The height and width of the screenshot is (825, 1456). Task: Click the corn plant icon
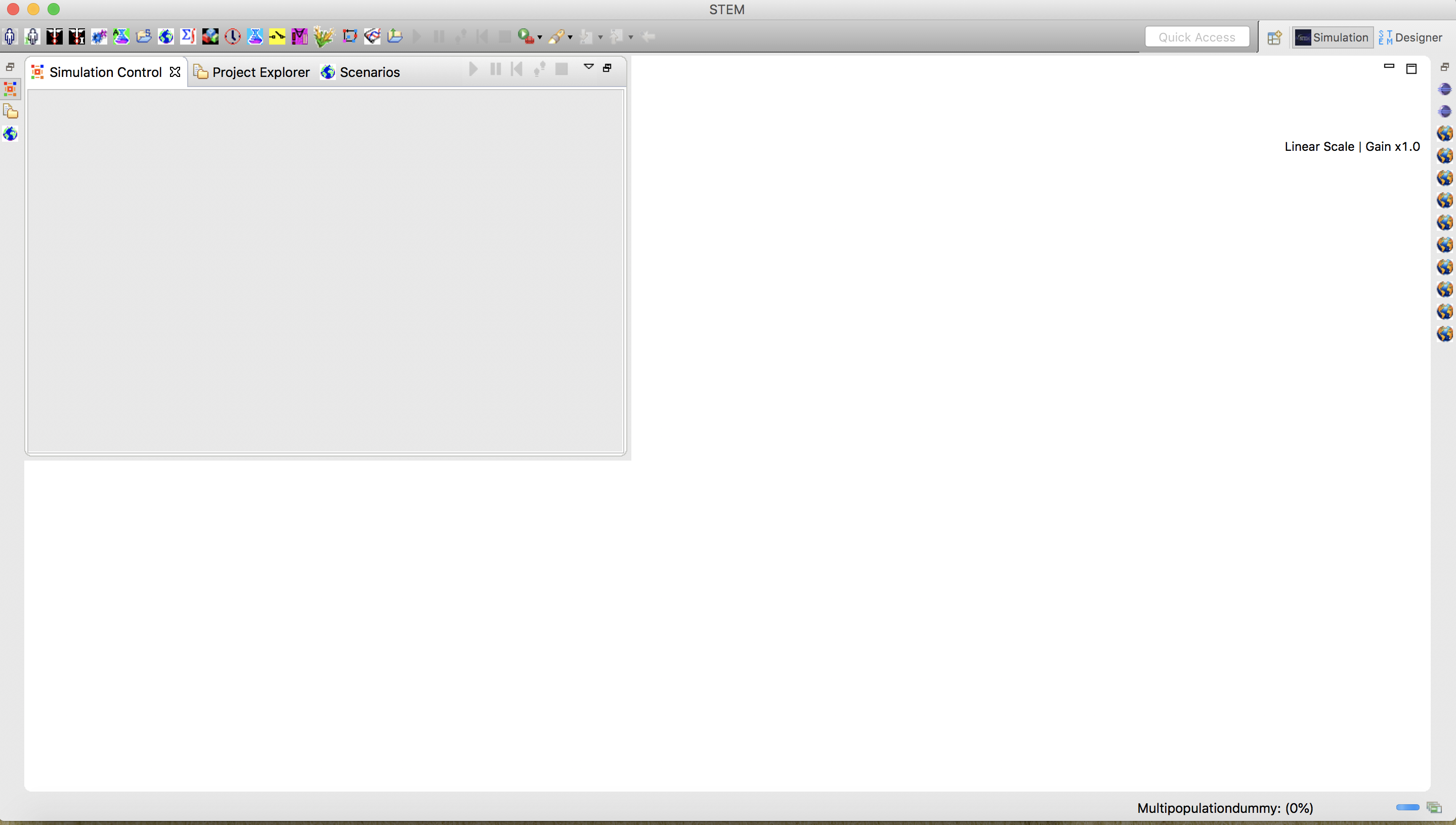point(324,37)
